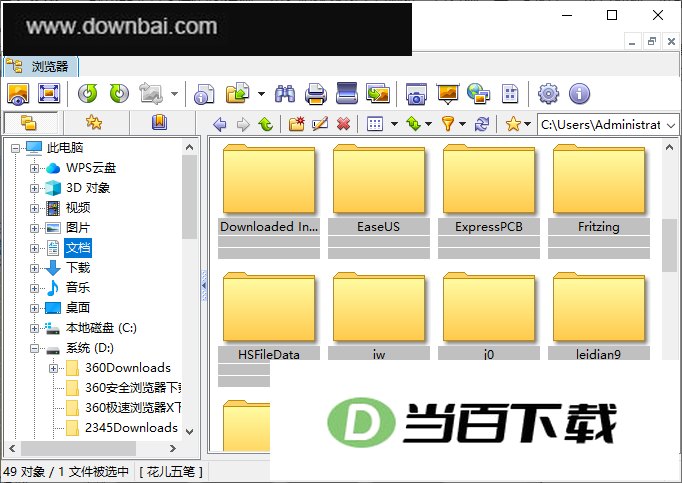Click the scanner acquire icon

[x=347, y=94]
